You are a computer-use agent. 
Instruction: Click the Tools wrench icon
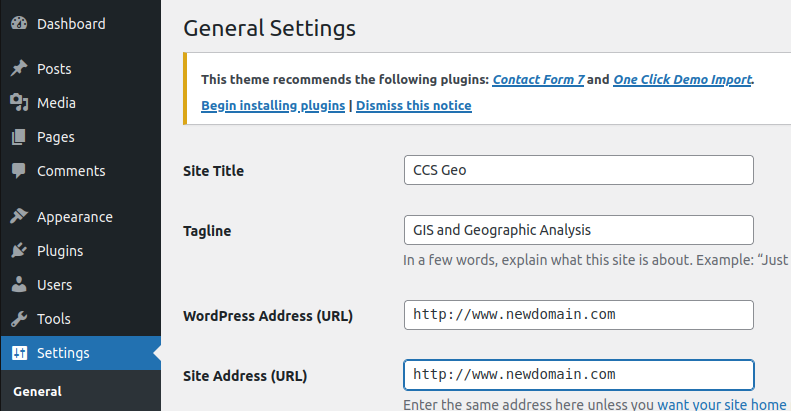click(19, 319)
